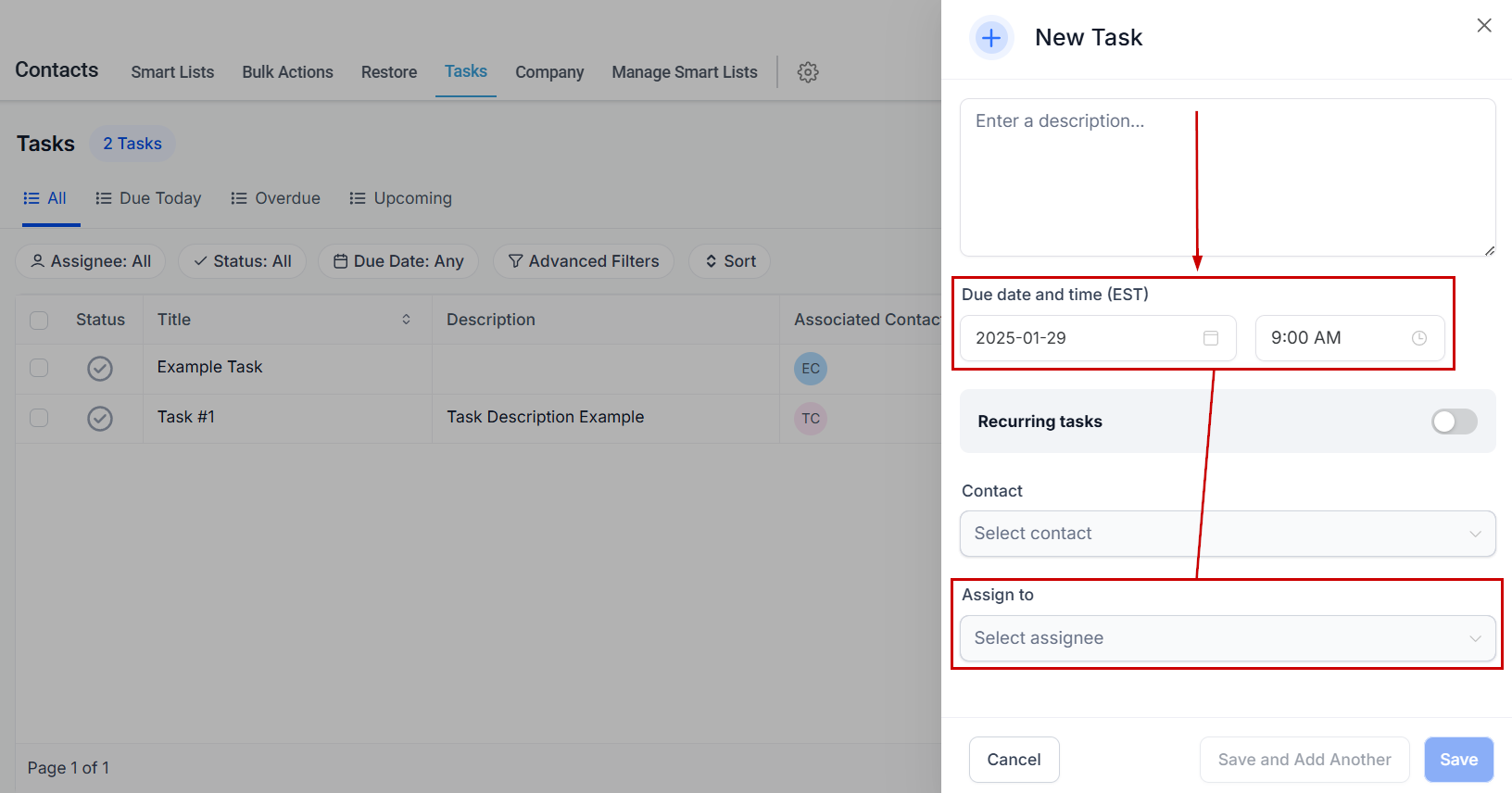Select checkbox for Example Task row
The image size is (1512, 793).
[x=39, y=368]
